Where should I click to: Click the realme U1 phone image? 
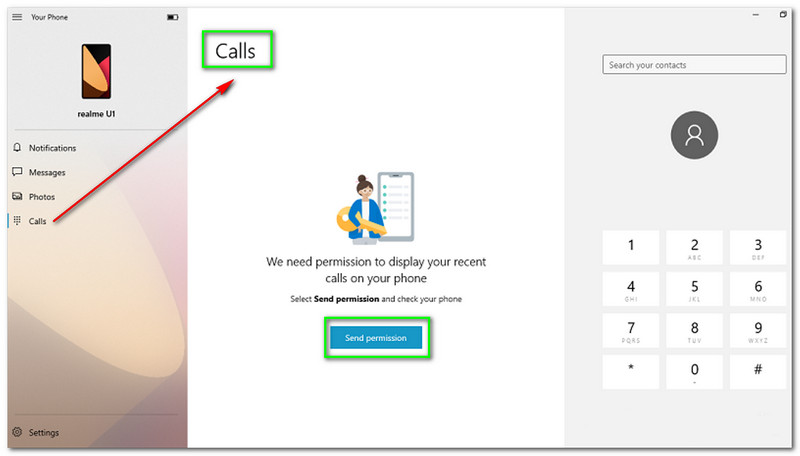pos(96,71)
